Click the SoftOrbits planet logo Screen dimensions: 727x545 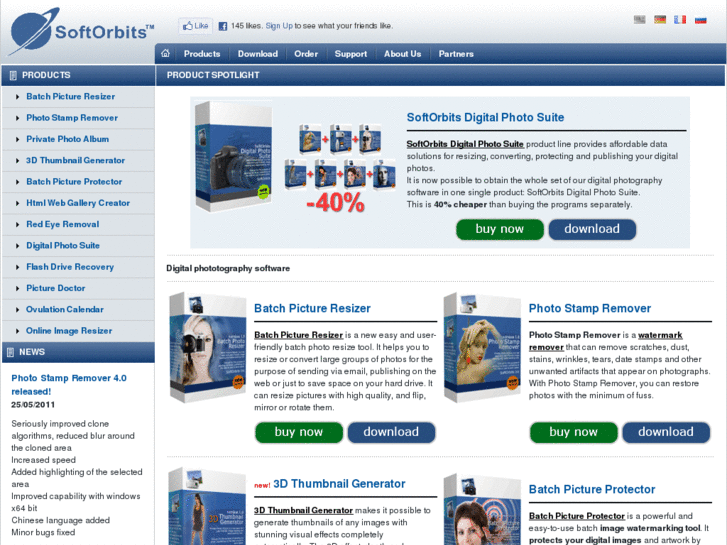tap(34, 31)
